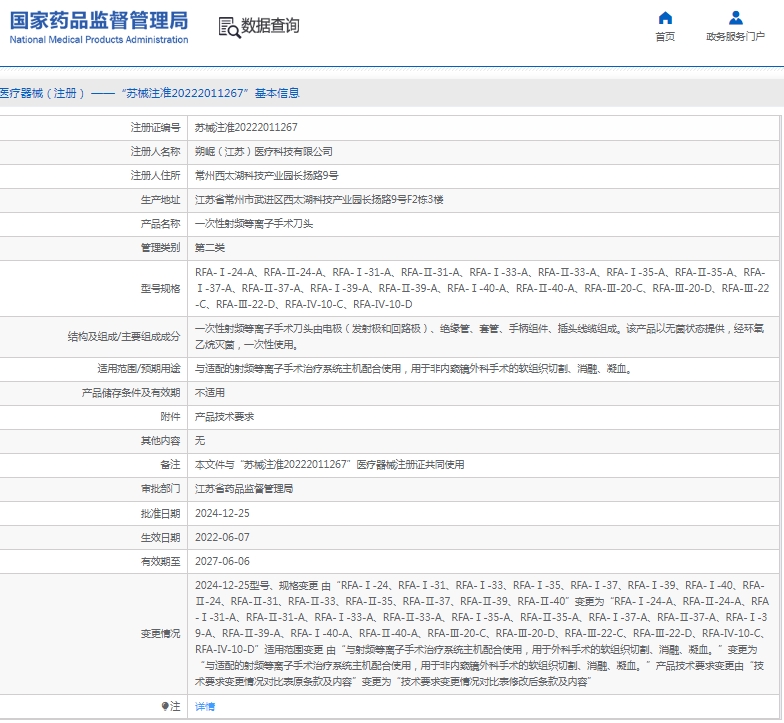The width and height of the screenshot is (784, 723).
Task: Click the 首页 text link
Action: coord(665,36)
